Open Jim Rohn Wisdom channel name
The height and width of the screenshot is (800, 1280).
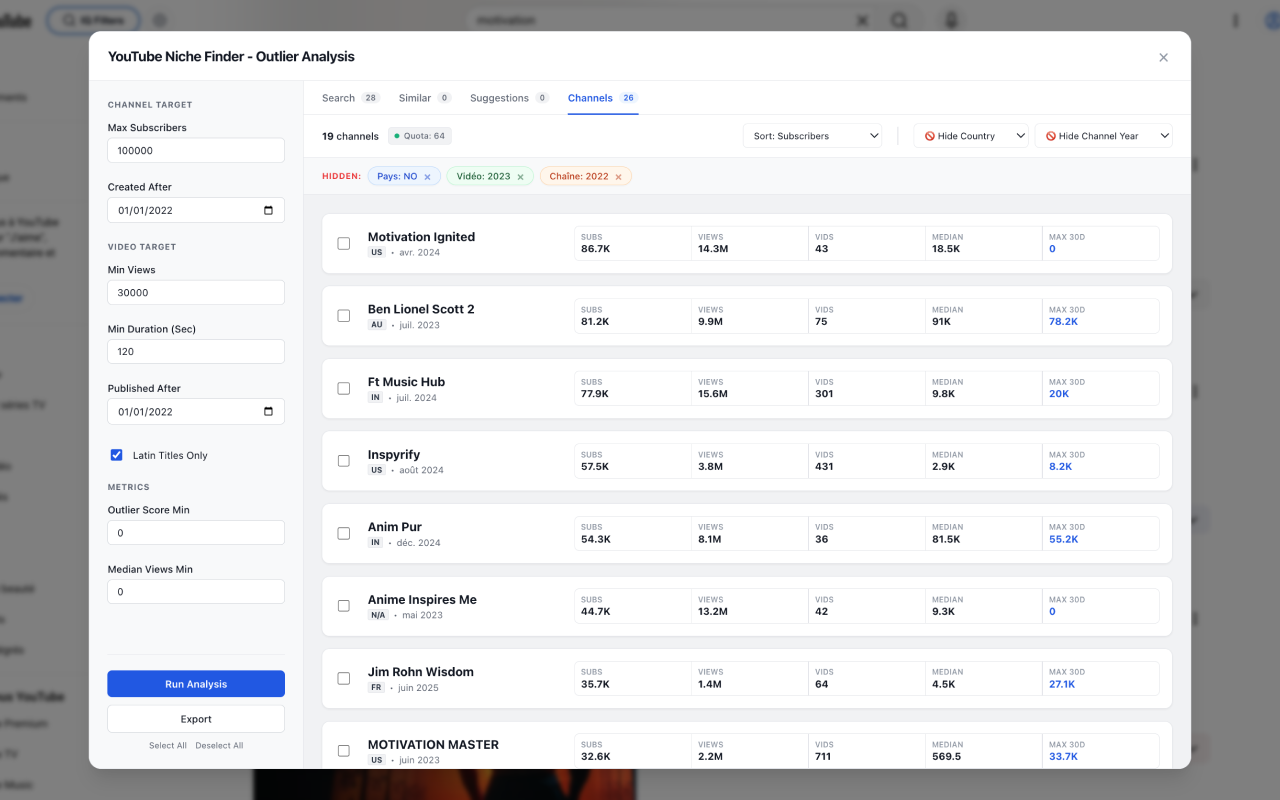coord(421,672)
